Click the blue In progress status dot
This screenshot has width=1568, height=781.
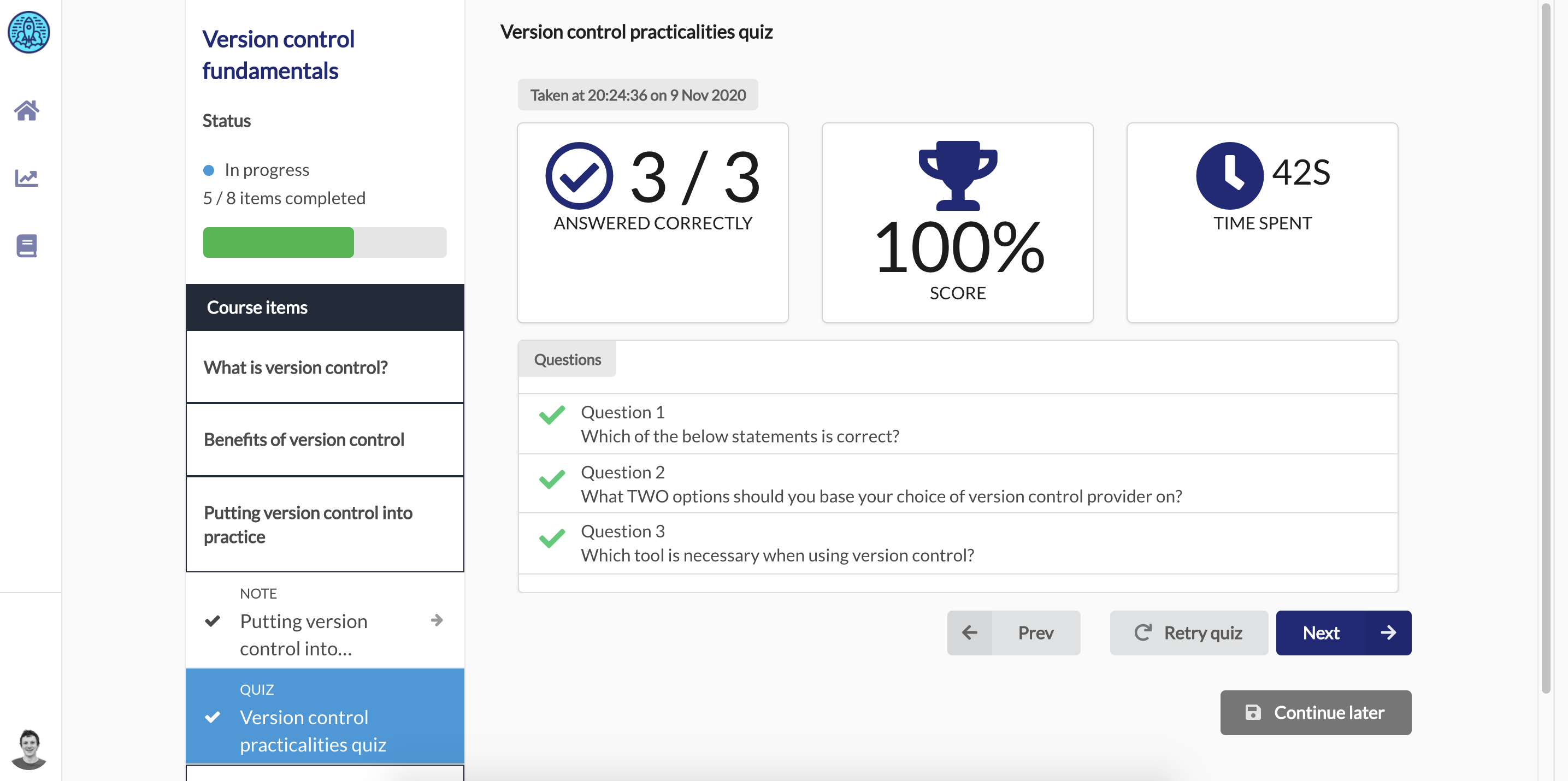click(209, 170)
